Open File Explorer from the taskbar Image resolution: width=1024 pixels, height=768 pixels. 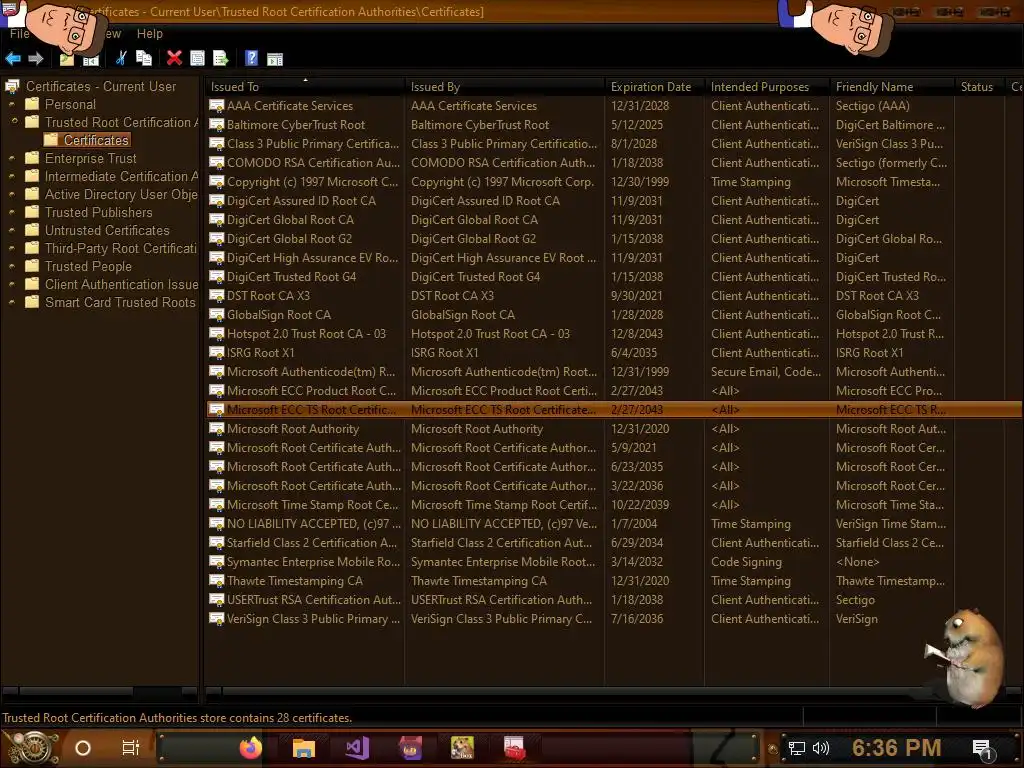pyautogui.click(x=304, y=748)
